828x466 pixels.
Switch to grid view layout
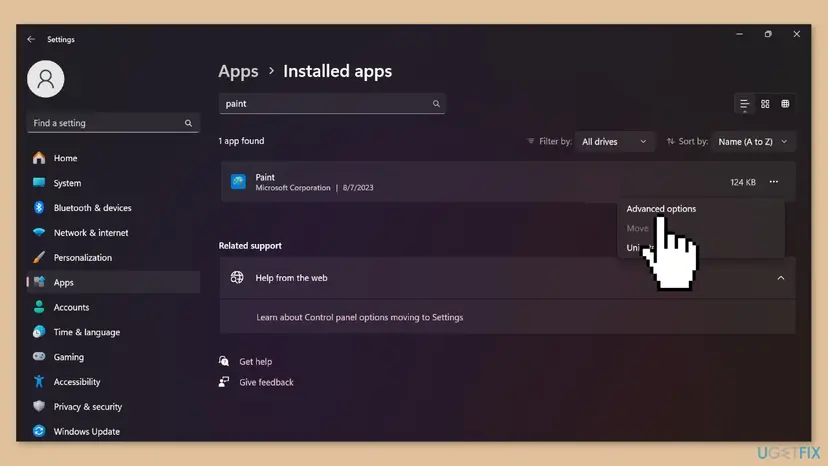(765, 104)
